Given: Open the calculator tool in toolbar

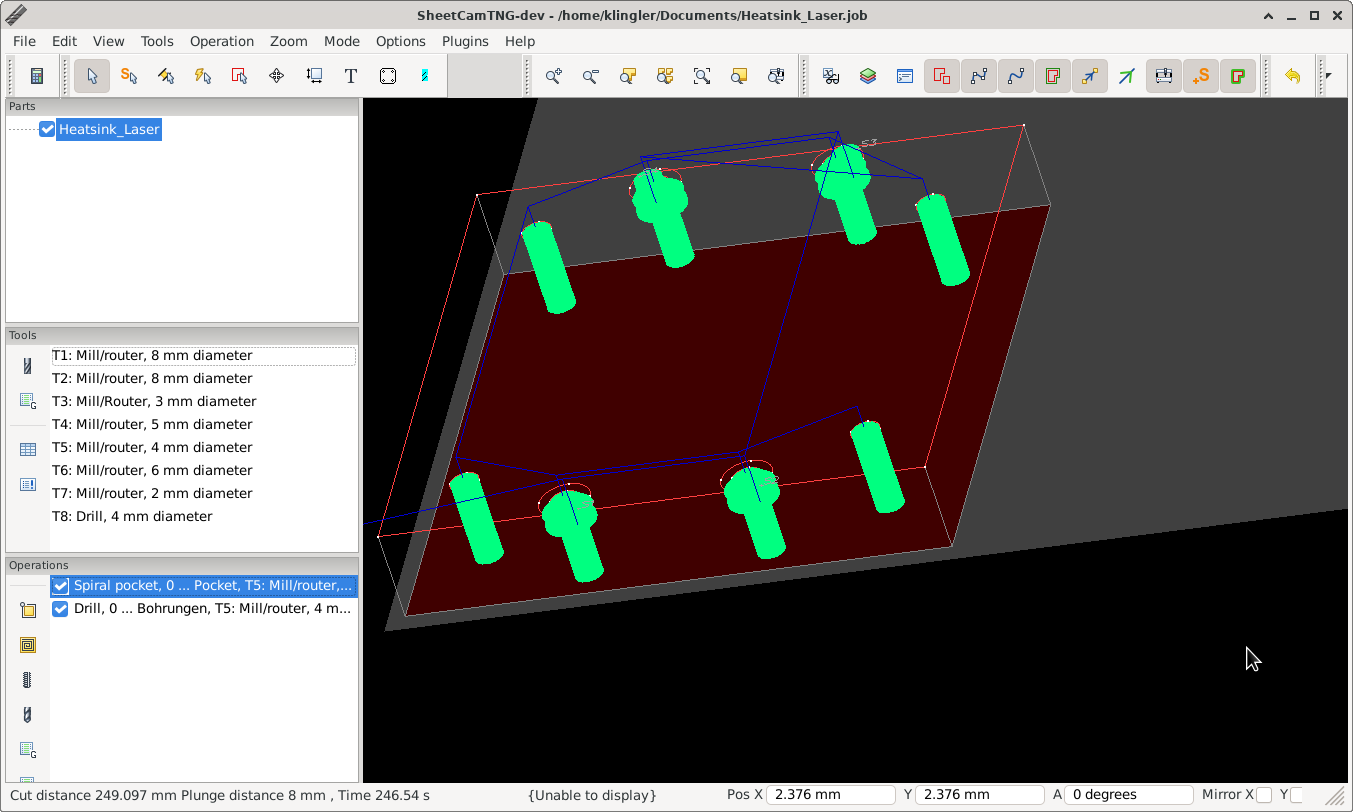Looking at the screenshot, I should point(37,76).
